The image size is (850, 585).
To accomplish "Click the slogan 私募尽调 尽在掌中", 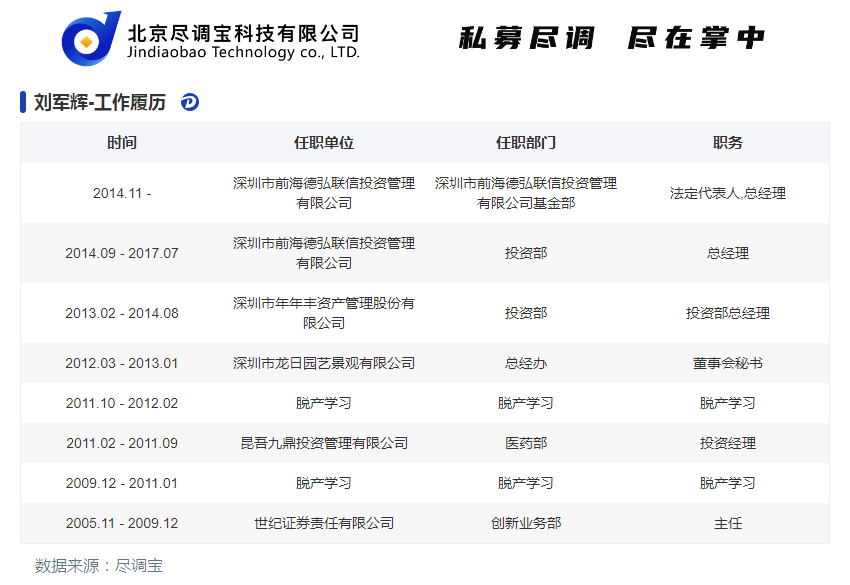I will tap(611, 38).
